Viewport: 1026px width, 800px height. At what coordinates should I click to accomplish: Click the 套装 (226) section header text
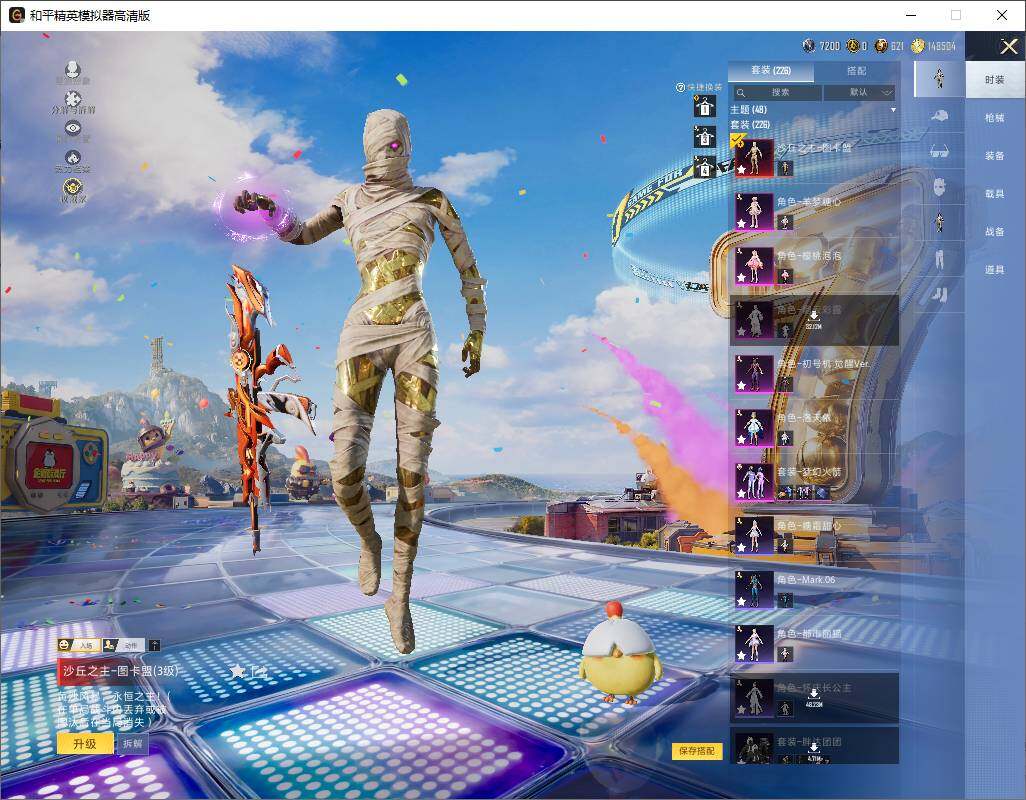click(x=750, y=124)
